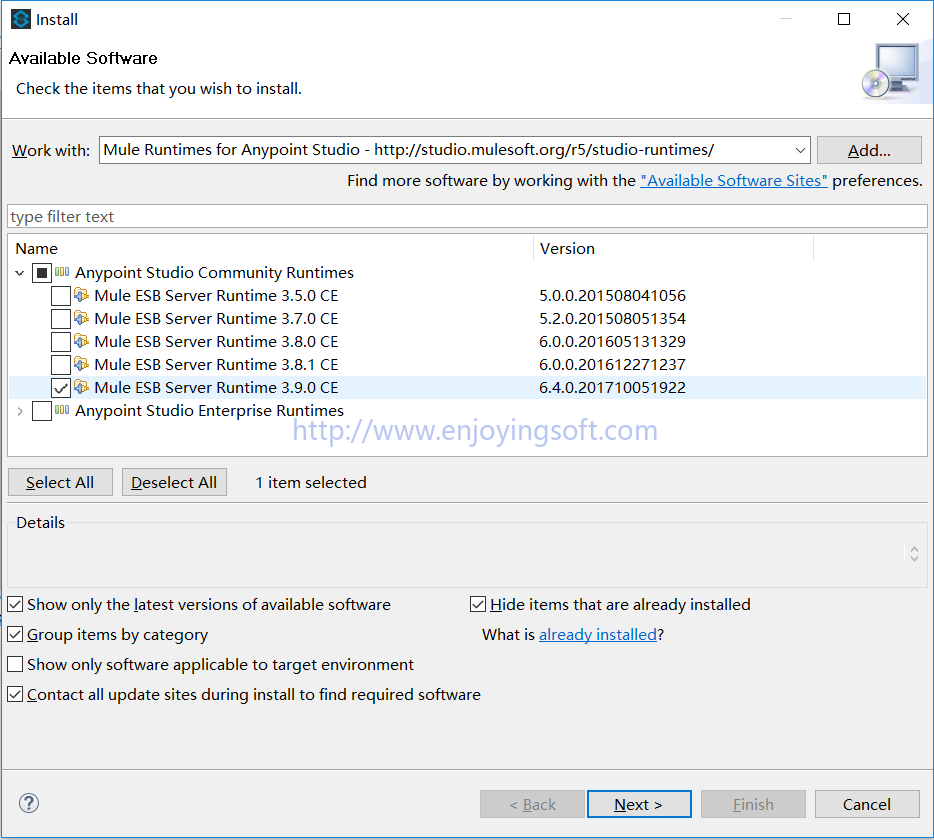Toggle Group items by category checkbox
The image size is (934, 840).
point(15,634)
